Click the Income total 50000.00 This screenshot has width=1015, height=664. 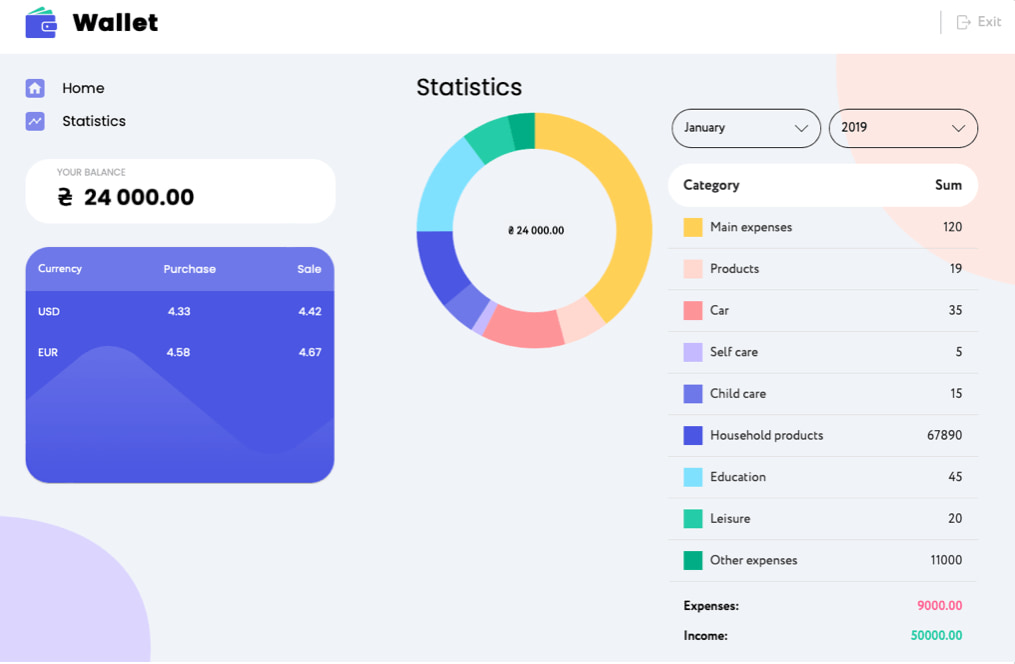click(x=936, y=636)
